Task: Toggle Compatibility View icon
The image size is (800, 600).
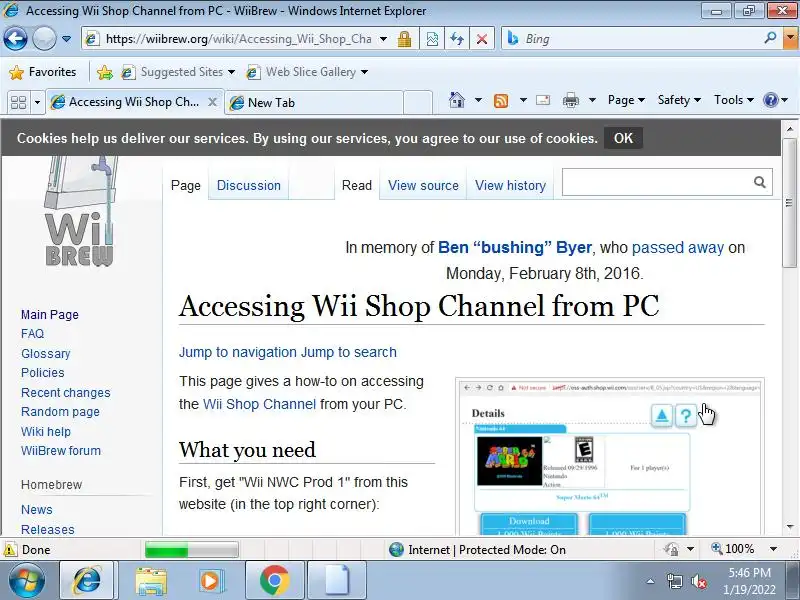Action: tap(432, 39)
